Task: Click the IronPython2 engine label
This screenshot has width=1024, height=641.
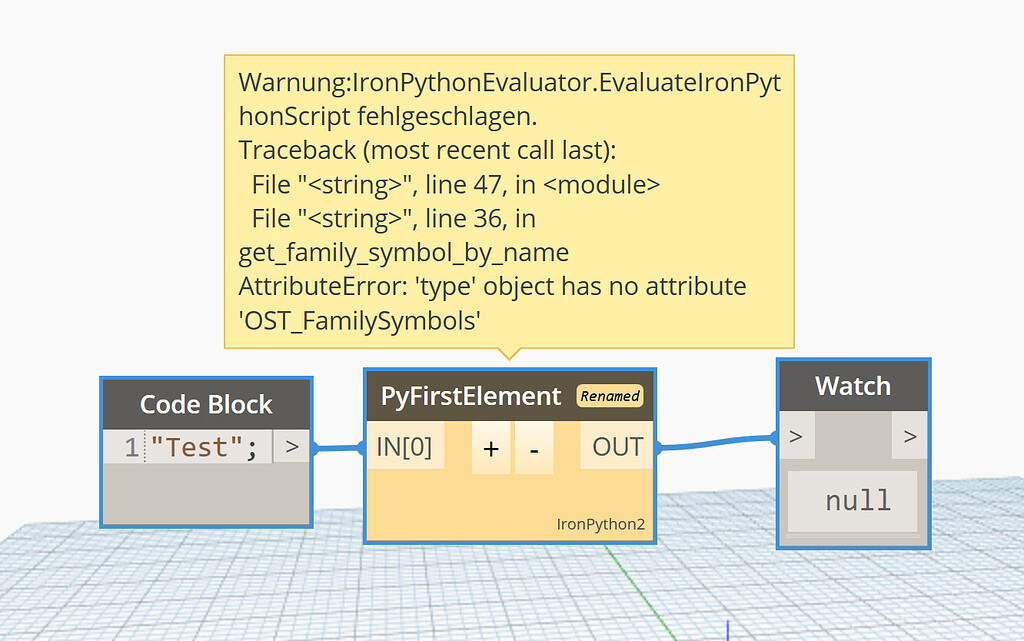Action: (x=601, y=522)
